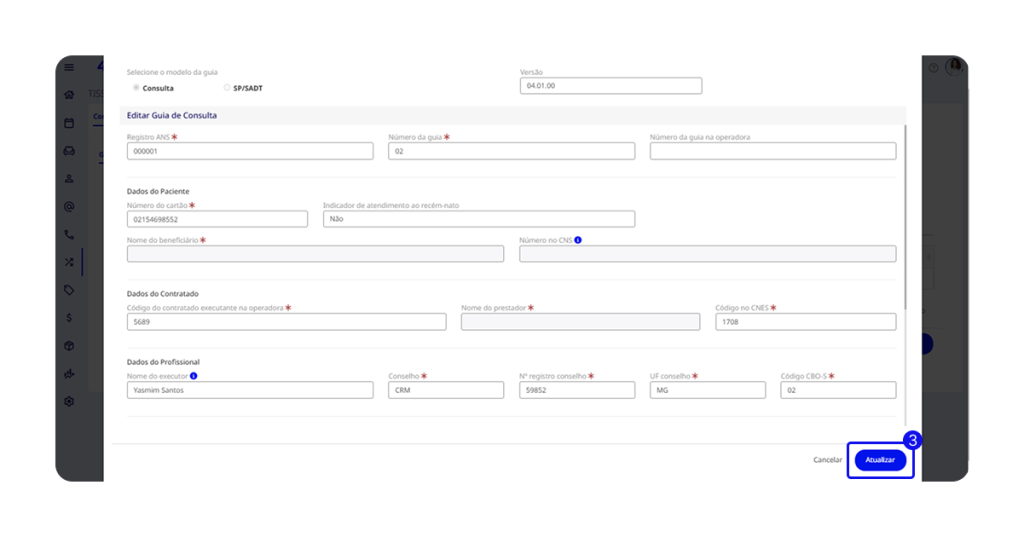The image size is (1024, 537).
Task: Click the info icon beside Nome do executor
Action: click(193, 376)
